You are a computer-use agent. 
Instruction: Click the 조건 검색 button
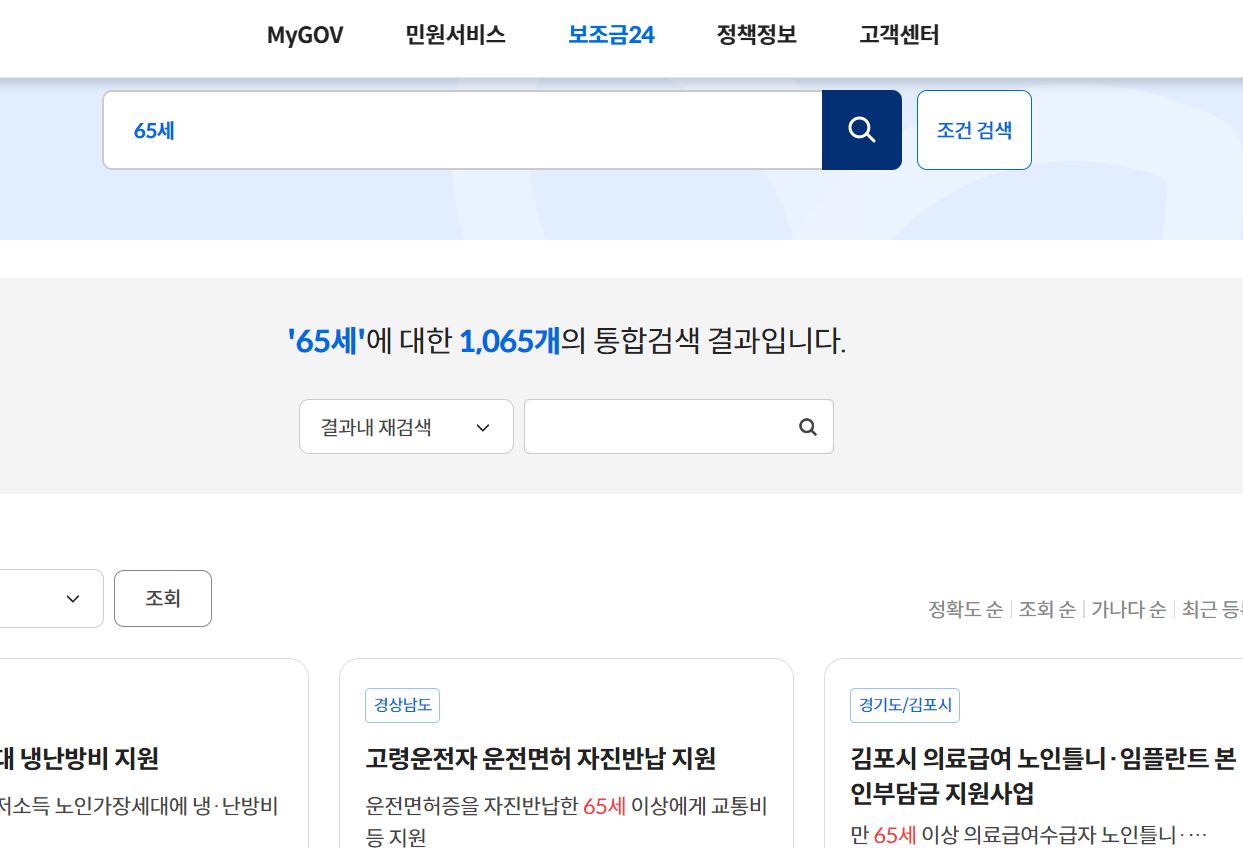pyautogui.click(x=974, y=130)
